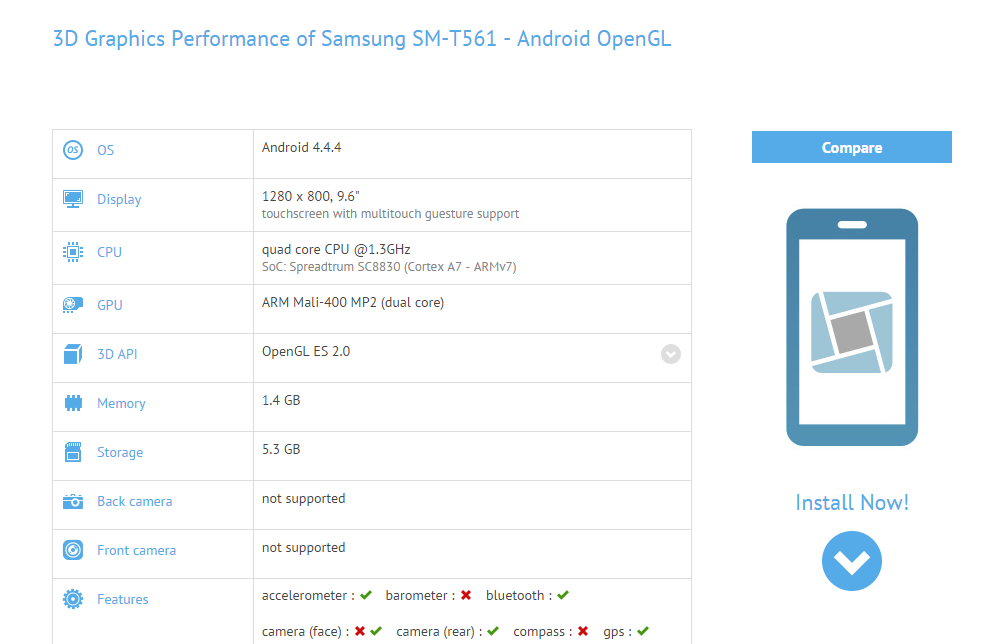Click the Memory chip icon
The image size is (996, 644).
[x=73, y=403]
